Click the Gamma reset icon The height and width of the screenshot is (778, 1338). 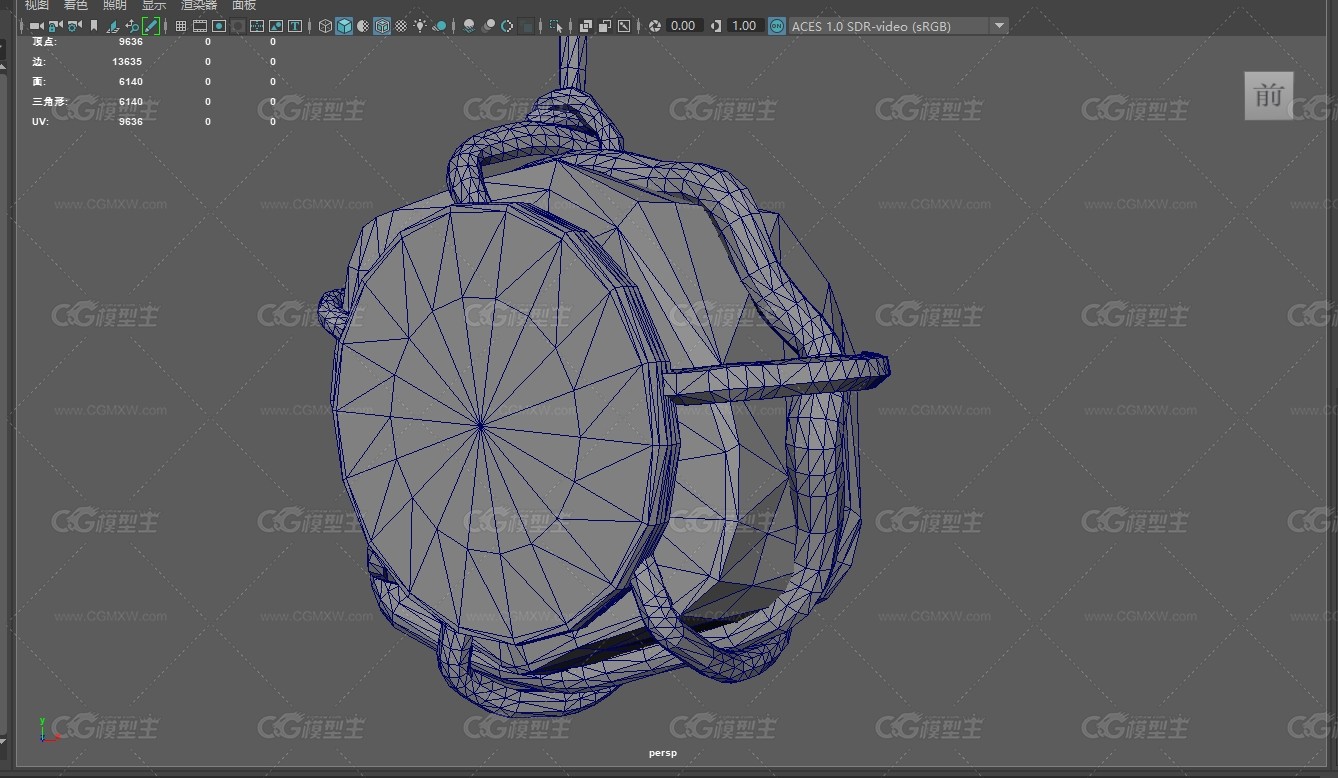(x=715, y=26)
